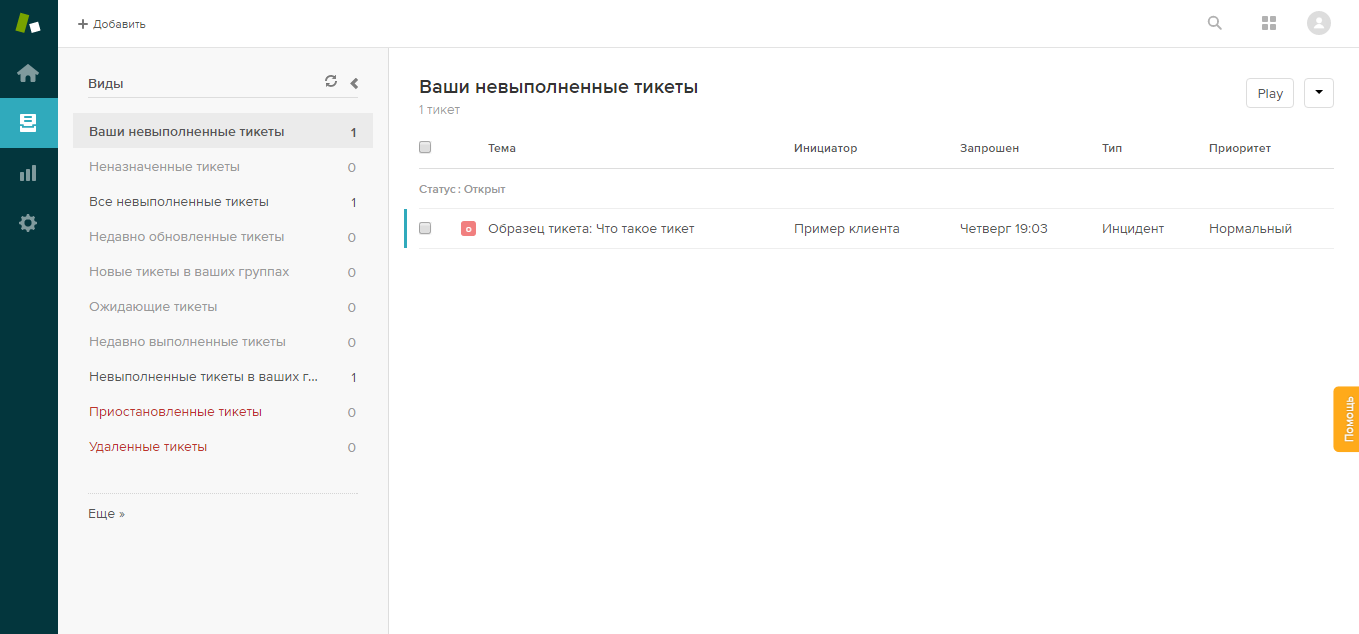The width and height of the screenshot is (1359, 634).
Task: Sort tickets by Приоритет column header
Action: 1239,148
